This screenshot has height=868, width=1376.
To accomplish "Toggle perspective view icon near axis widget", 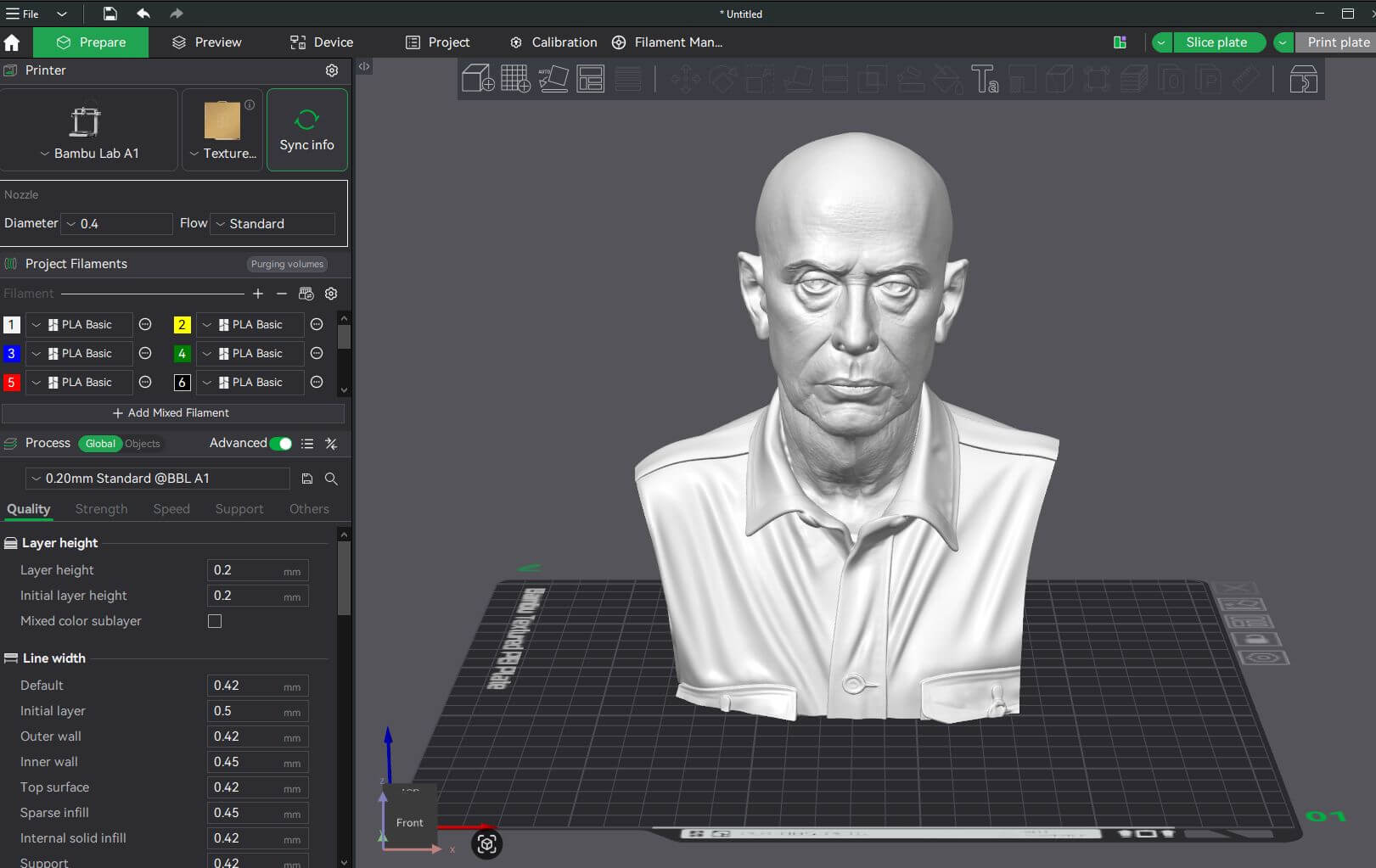I will point(486,843).
